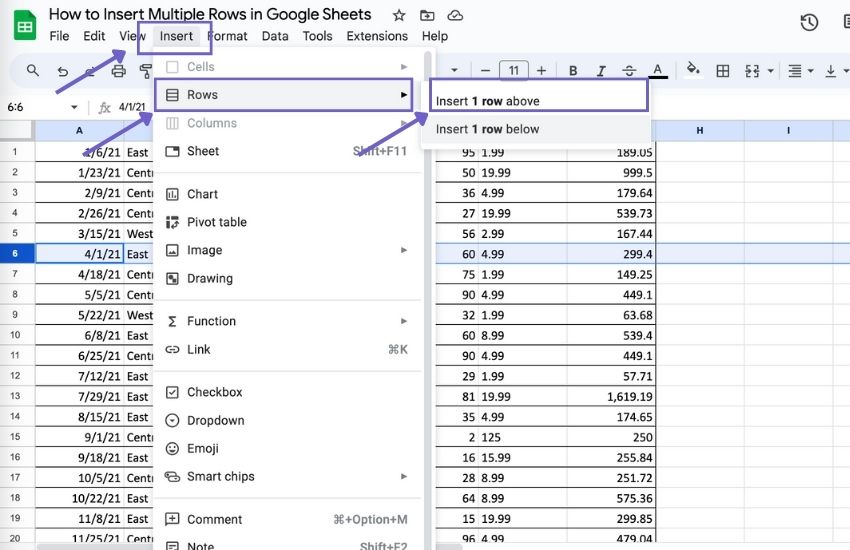Image resolution: width=850 pixels, height=550 pixels.
Task: Toggle bold formatting
Action: 572,71
